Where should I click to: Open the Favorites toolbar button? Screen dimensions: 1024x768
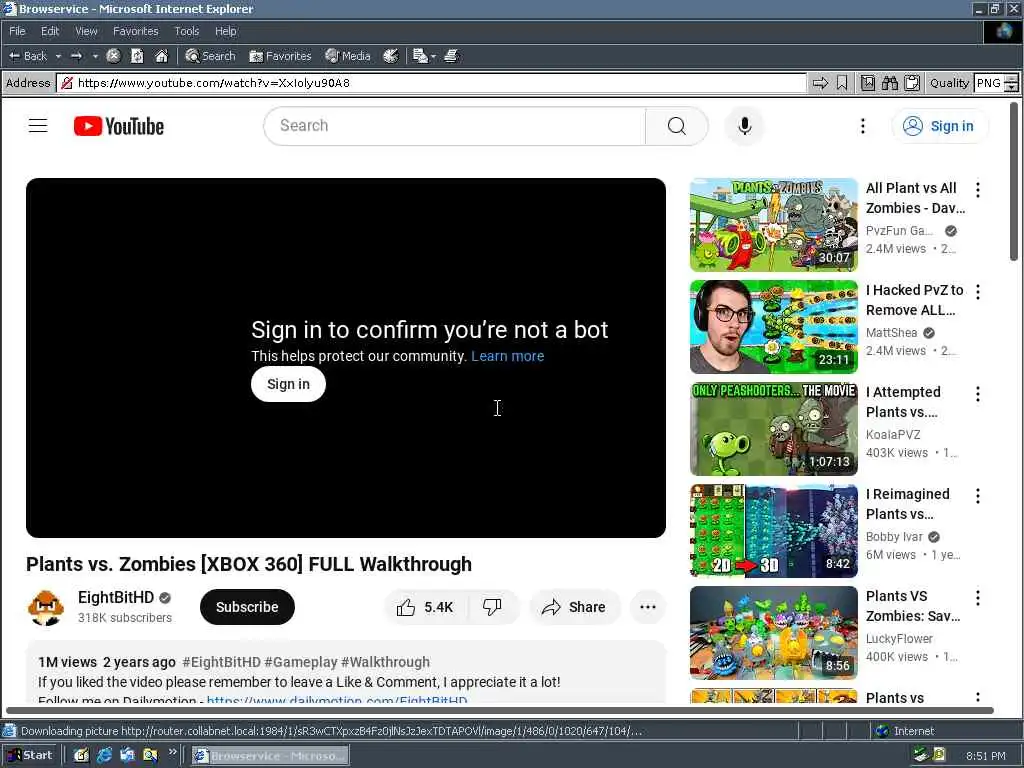[280, 56]
